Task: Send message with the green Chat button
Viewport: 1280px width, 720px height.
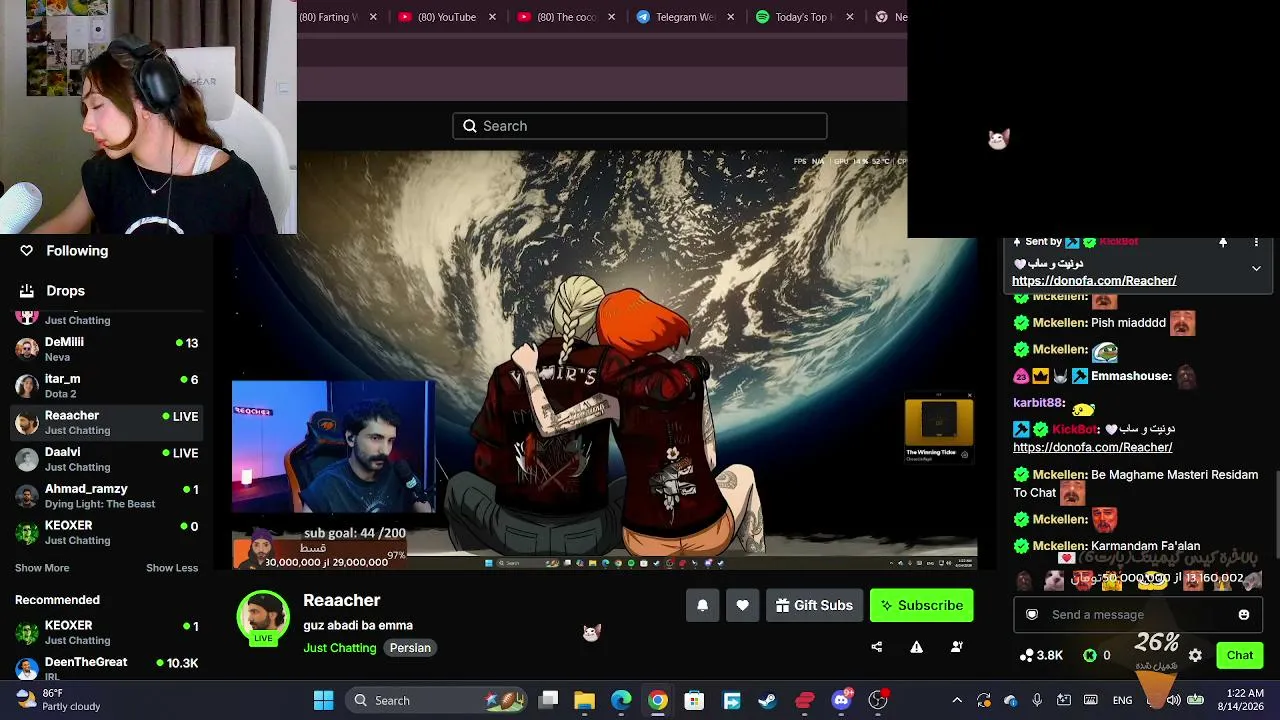Action: pos(1240,655)
